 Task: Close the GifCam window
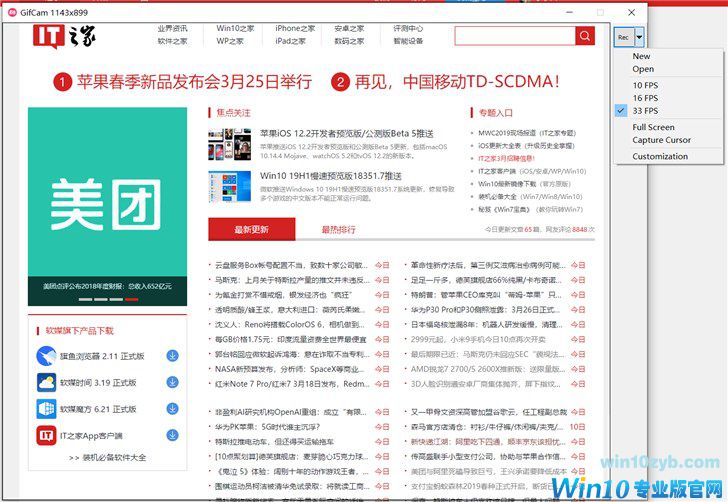coord(631,13)
